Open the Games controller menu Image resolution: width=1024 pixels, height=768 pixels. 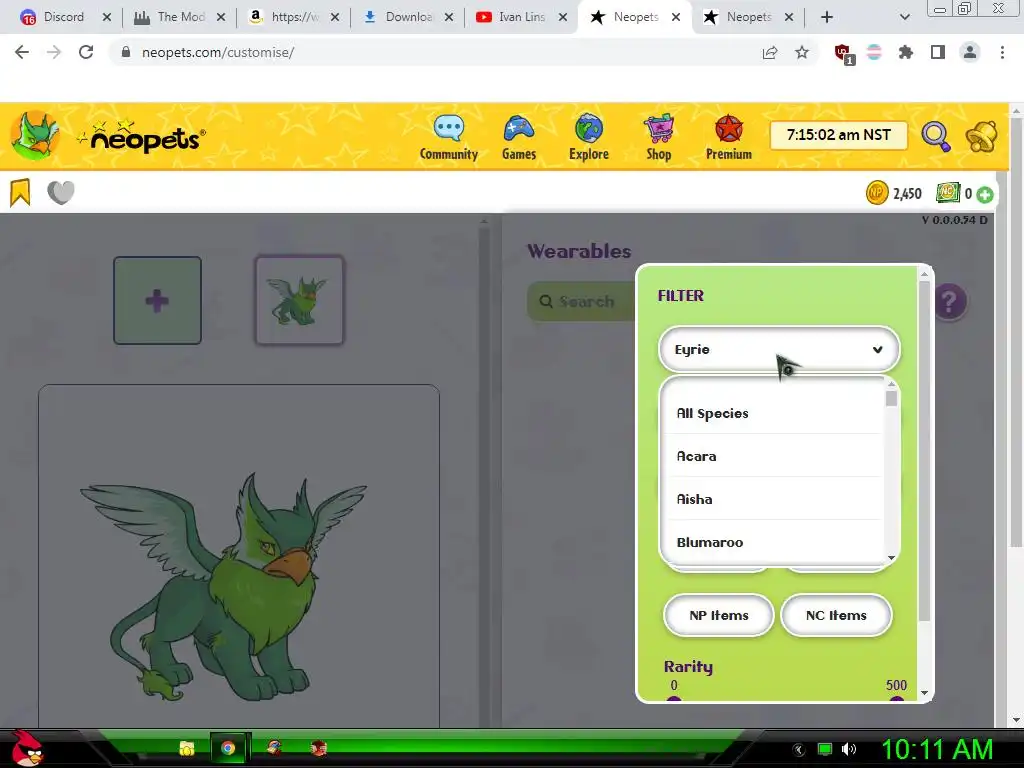coord(519,137)
